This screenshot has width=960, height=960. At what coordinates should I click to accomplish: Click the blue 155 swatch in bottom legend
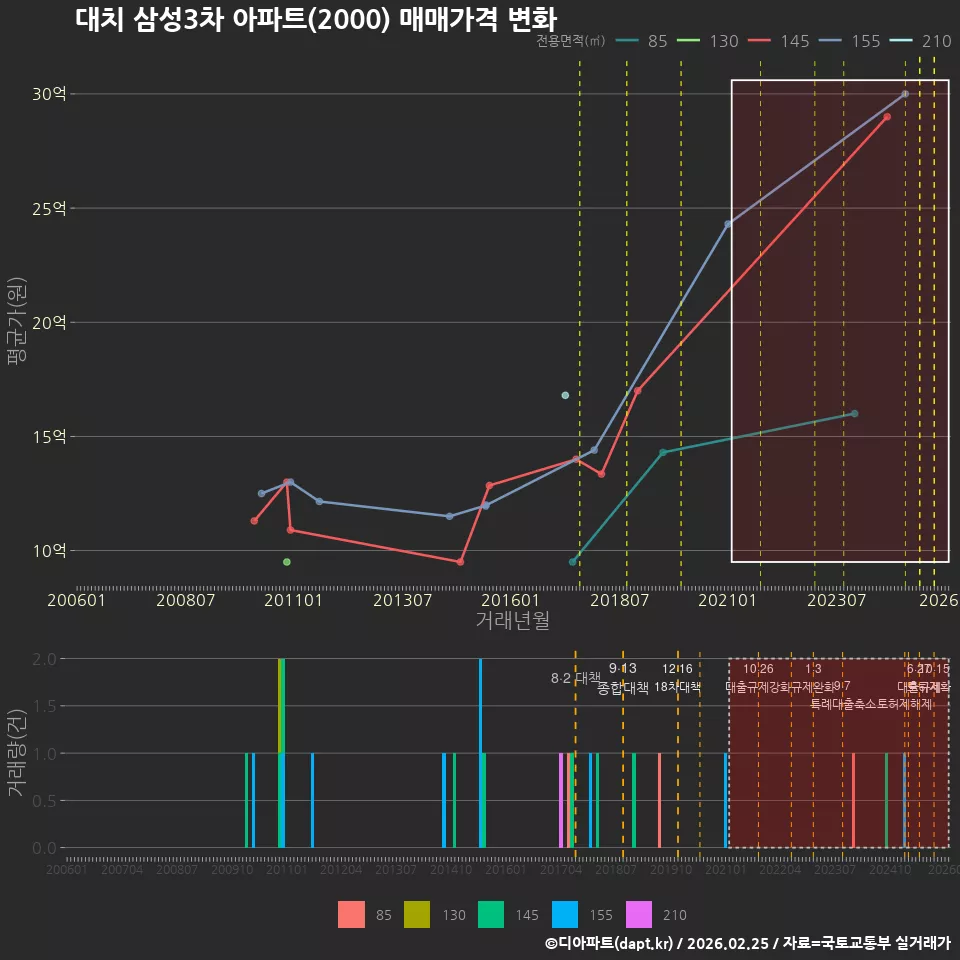coord(564,914)
